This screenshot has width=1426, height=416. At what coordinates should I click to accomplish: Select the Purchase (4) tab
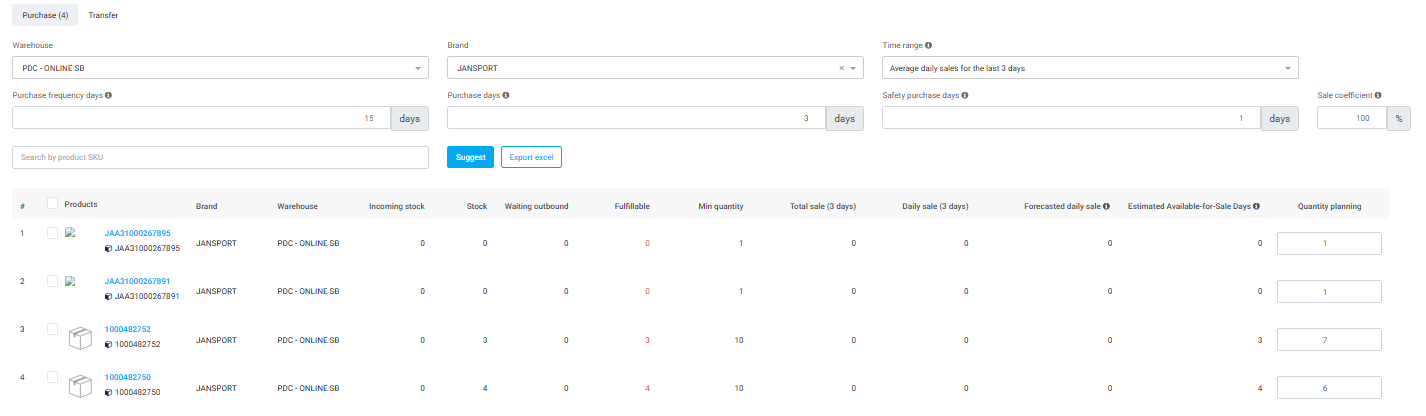coord(44,15)
